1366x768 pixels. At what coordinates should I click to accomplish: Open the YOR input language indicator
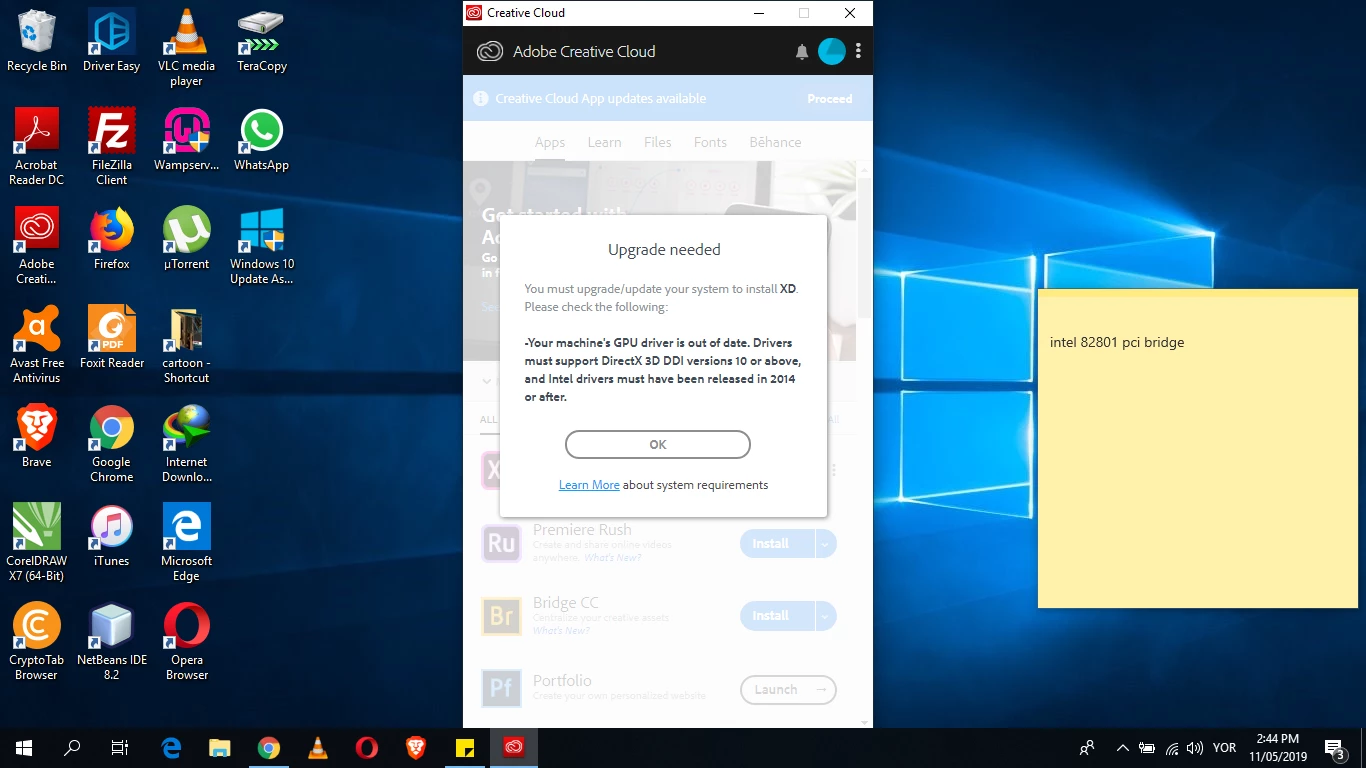pos(1224,748)
